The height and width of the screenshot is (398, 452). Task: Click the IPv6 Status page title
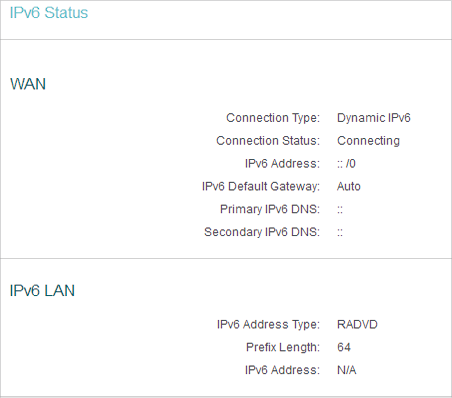point(49,13)
